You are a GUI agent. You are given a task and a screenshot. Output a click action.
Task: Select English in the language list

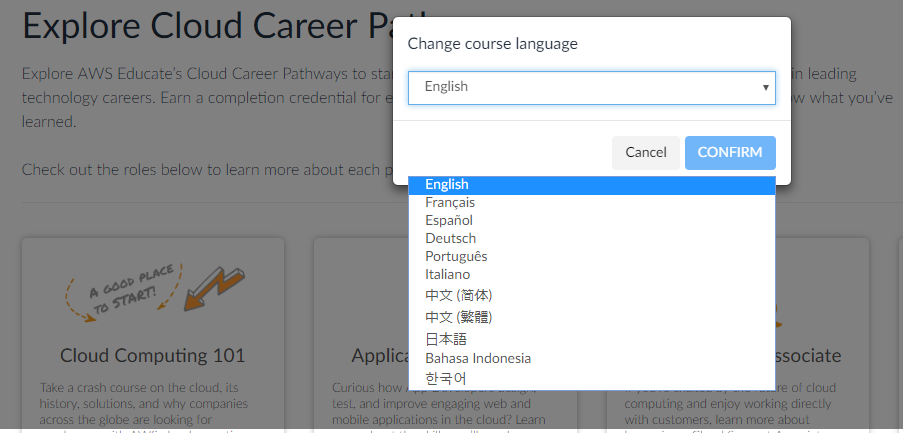point(591,185)
